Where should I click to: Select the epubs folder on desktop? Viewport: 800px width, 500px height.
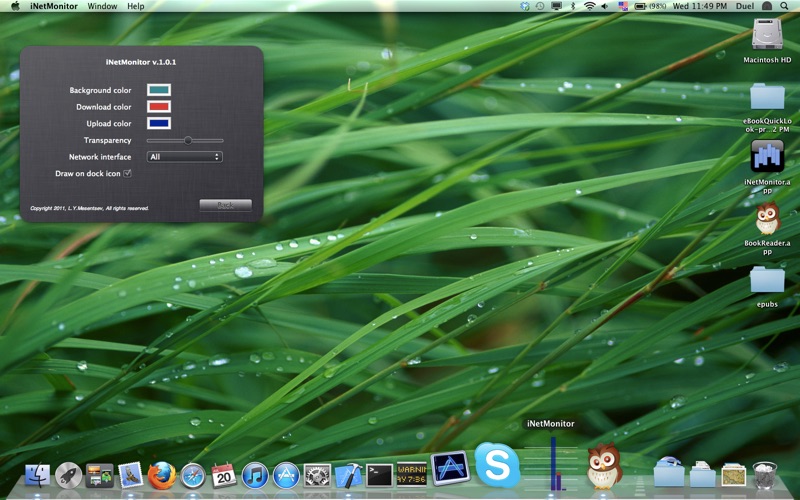pos(767,279)
